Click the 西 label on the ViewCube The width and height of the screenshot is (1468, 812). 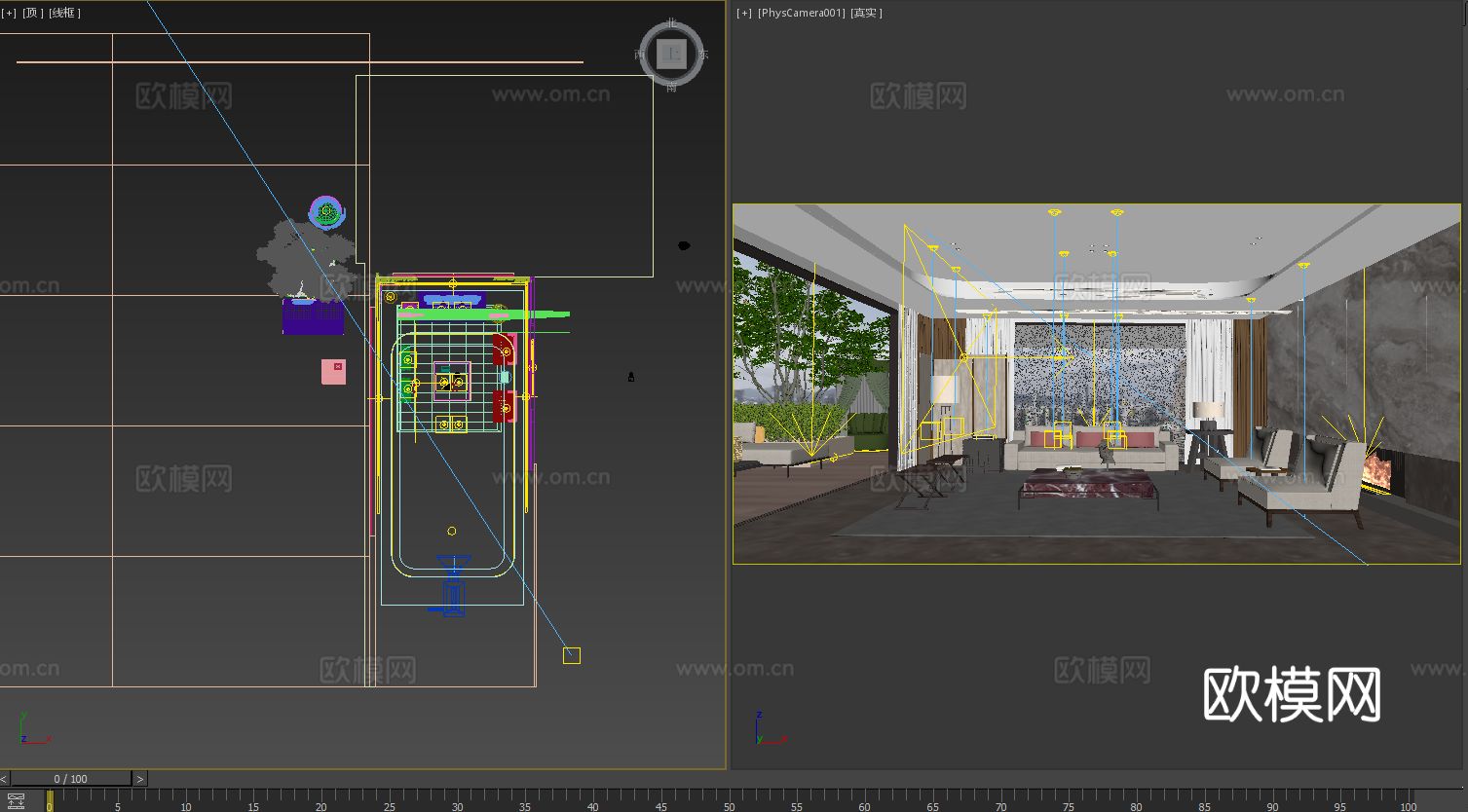pyautogui.click(x=638, y=54)
